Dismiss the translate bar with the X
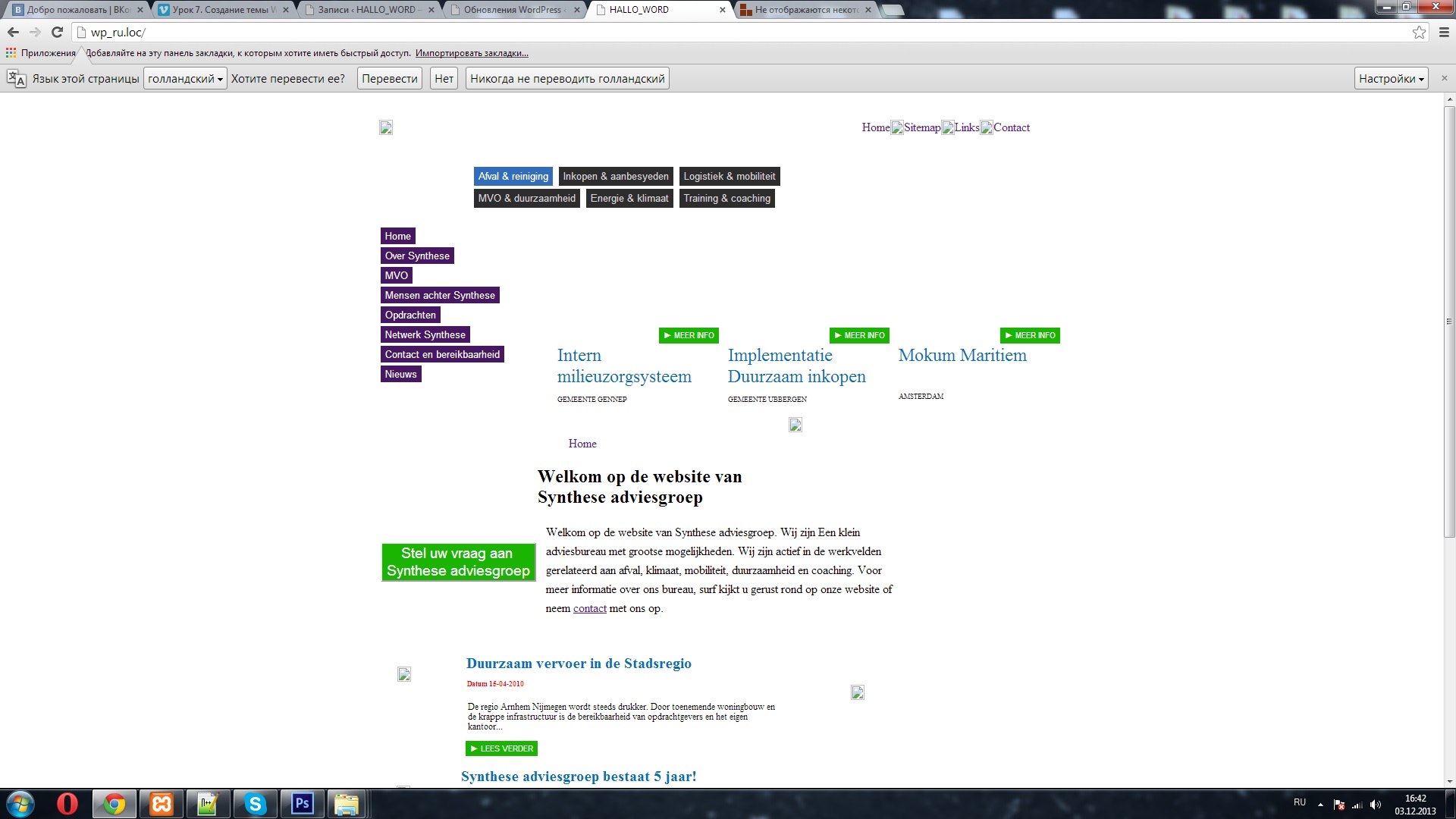1456x819 pixels. click(1444, 78)
